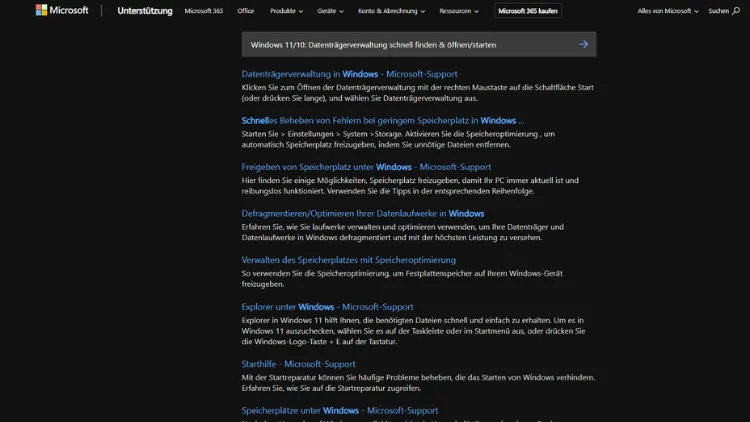The image size is (750, 422).
Task: Expand the Alles von Microsoft dropdown
Action: click(x=668, y=11)
